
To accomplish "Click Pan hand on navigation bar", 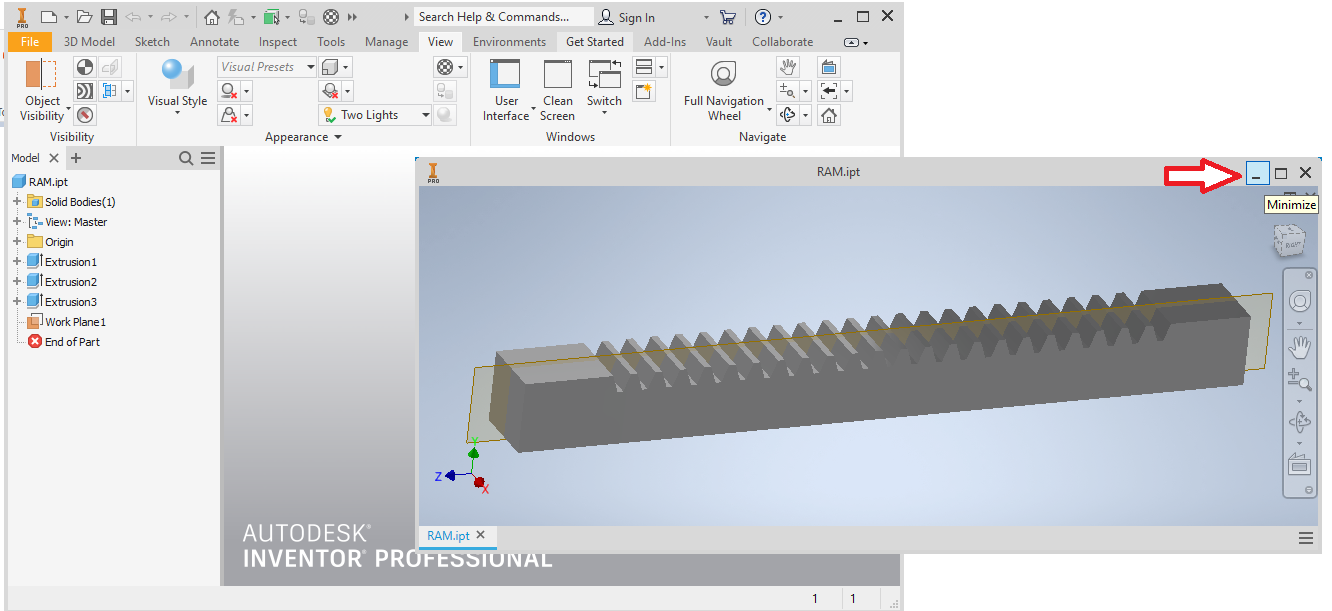I will (1299, 348).
